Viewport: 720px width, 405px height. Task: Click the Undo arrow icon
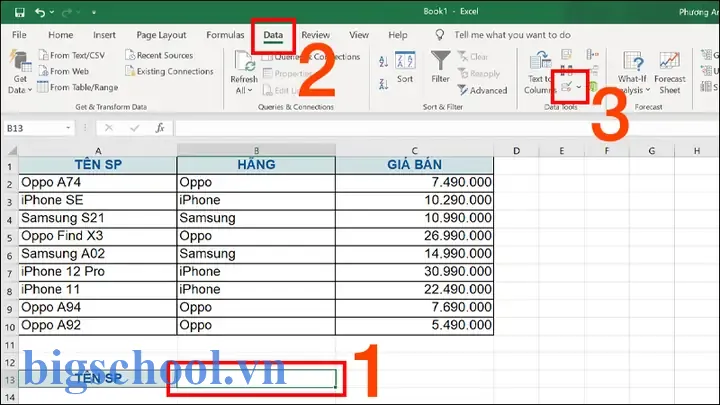click(40, 12)
